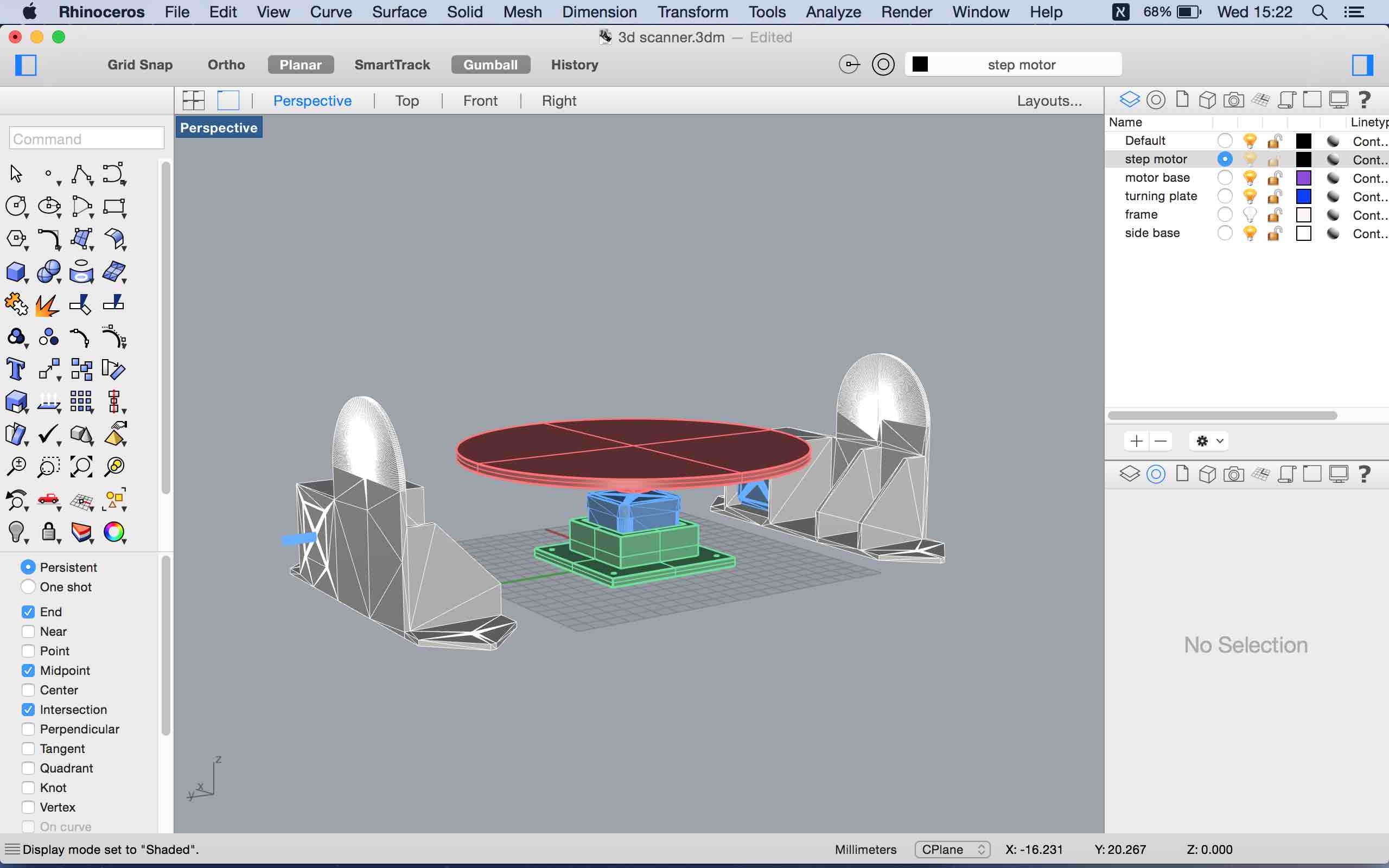
Task: Open Linetype Cont.. for turning plate layer
Action: click(1370, 197)
